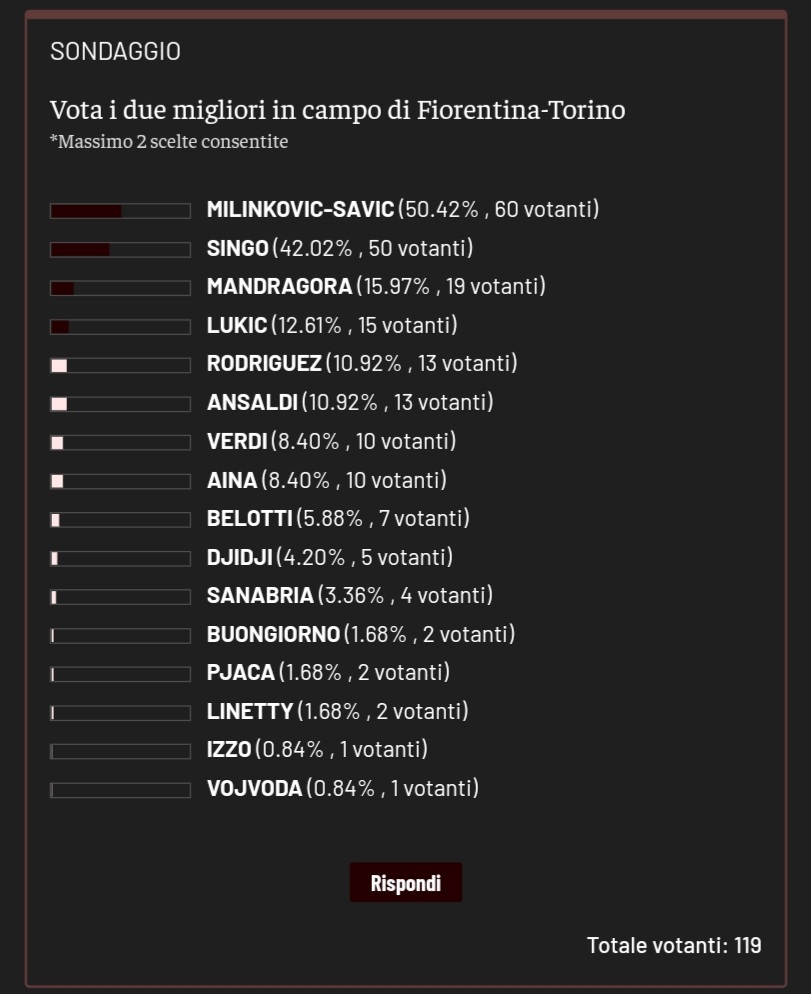Screen dimensions: 811x994
Task: Select the MILINKOVIC-SAVIC poll option label
Action: (301, 210)
